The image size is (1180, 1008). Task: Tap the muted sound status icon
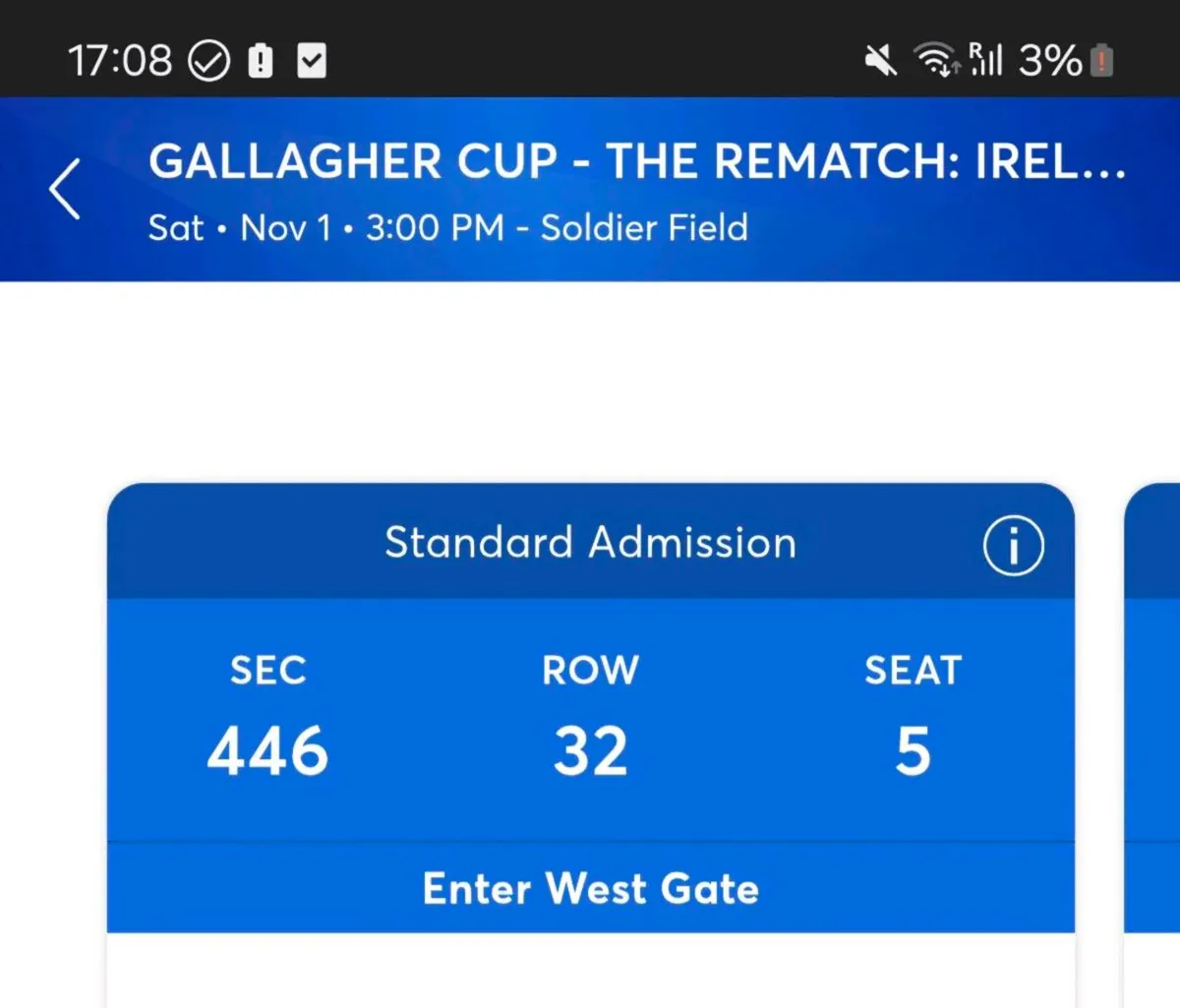(880, 61)
